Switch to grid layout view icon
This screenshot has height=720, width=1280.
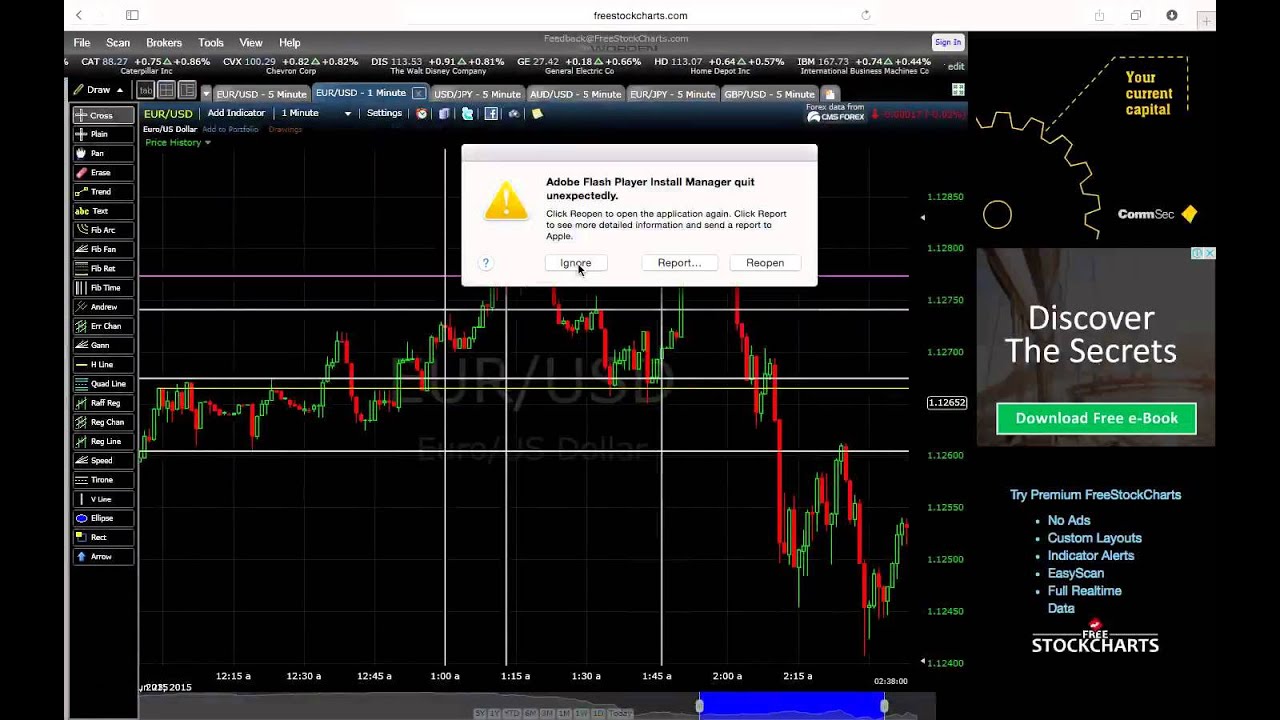click(x=167, y=91)
